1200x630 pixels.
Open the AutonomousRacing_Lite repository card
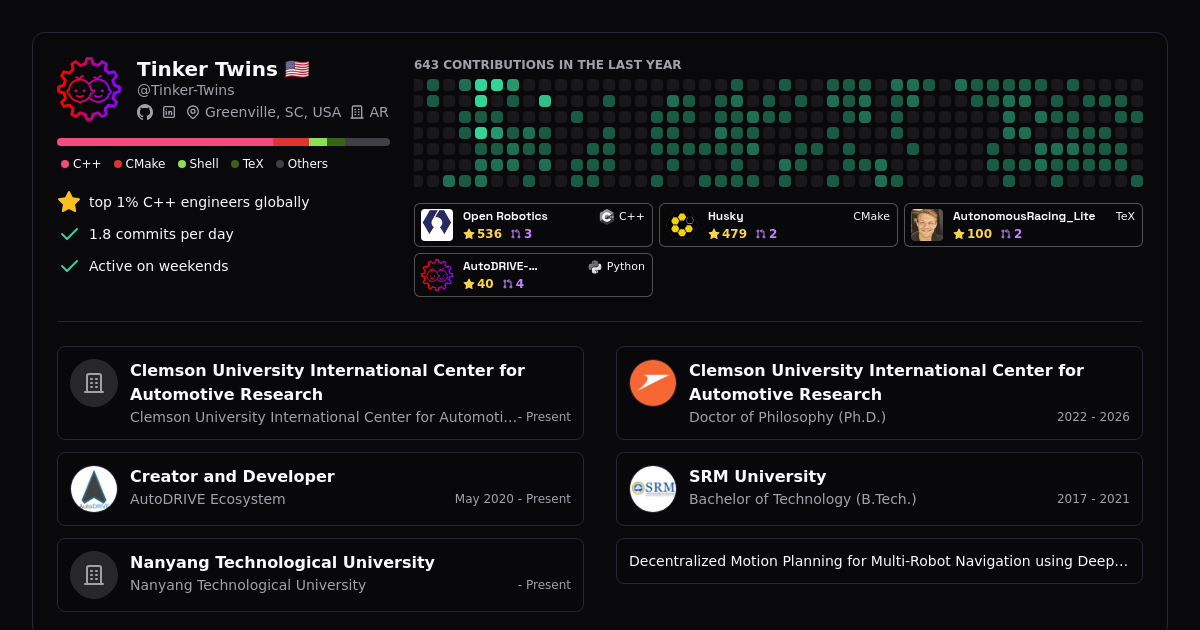pyautogui.click(x=1023, y=225)
